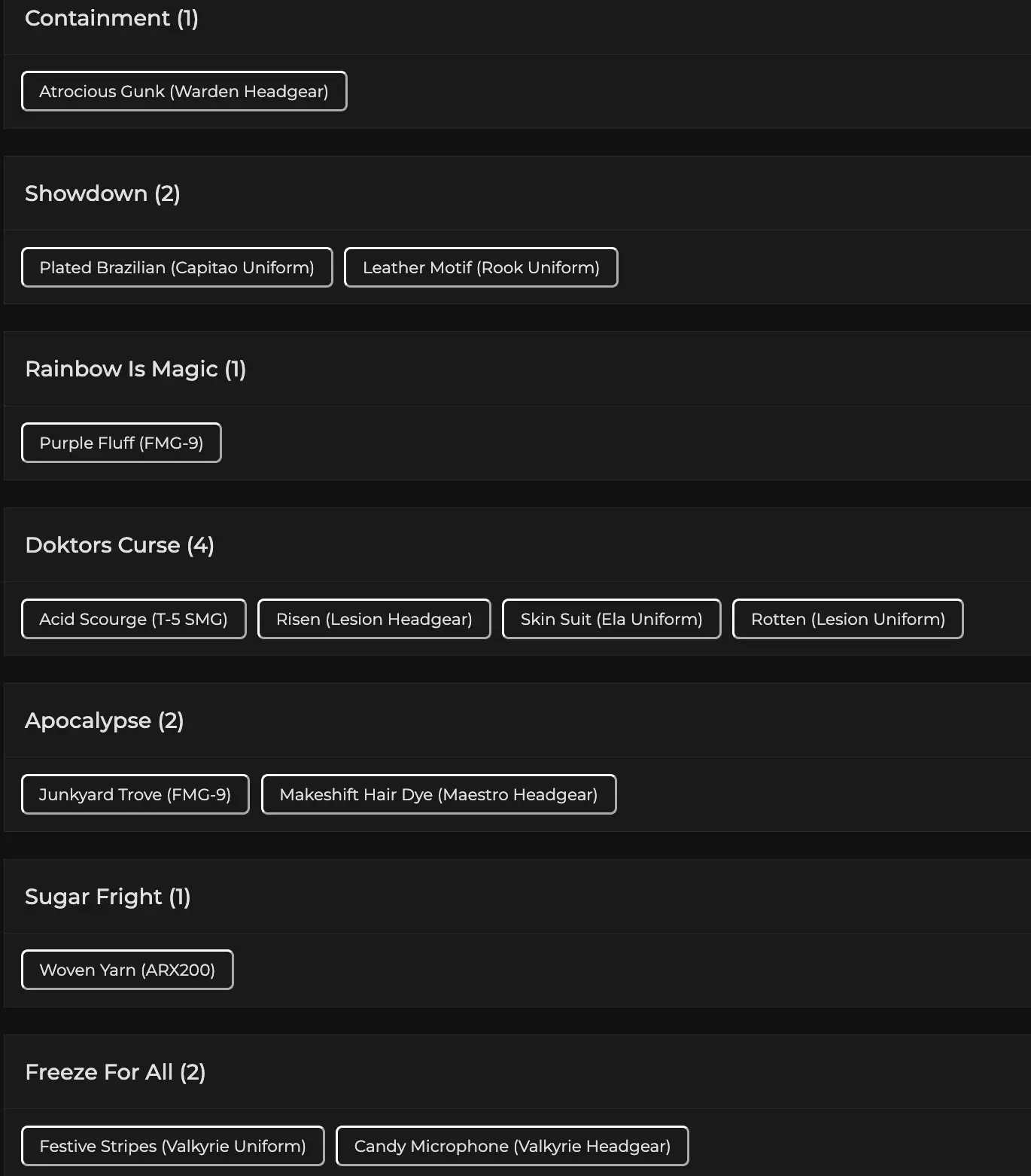This screenshot has width=1031, height=1176.
Task: Click the Atrocious Gunk (Warden Headgear) tag
Action: coord(184,91)
